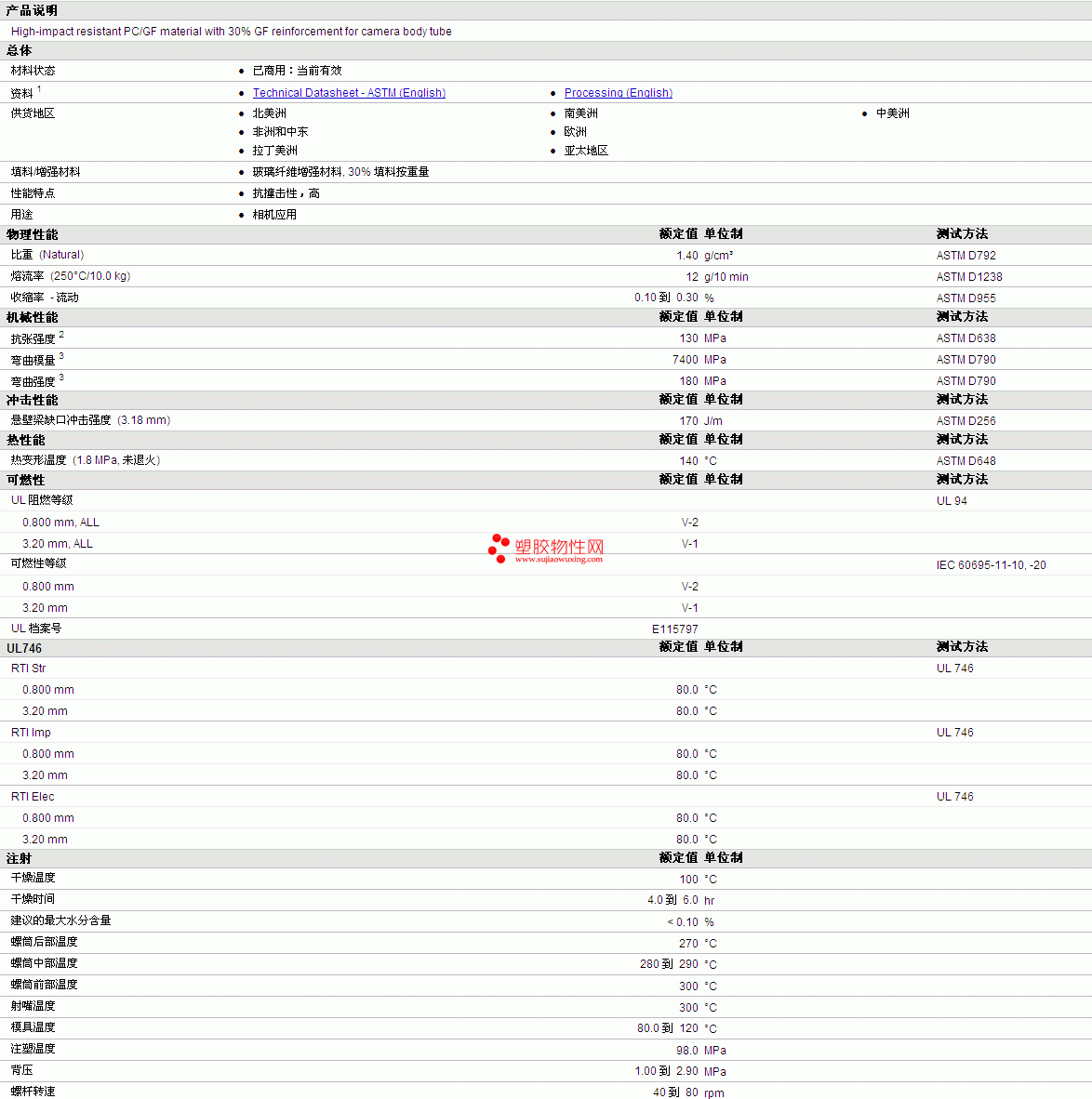
Task: Click the drying temperature value 100
Action: click(x=688, y=880)
